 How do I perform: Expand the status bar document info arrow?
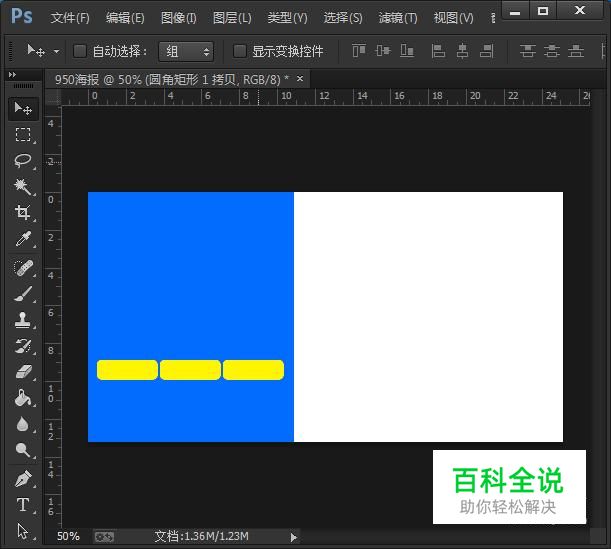293,537
